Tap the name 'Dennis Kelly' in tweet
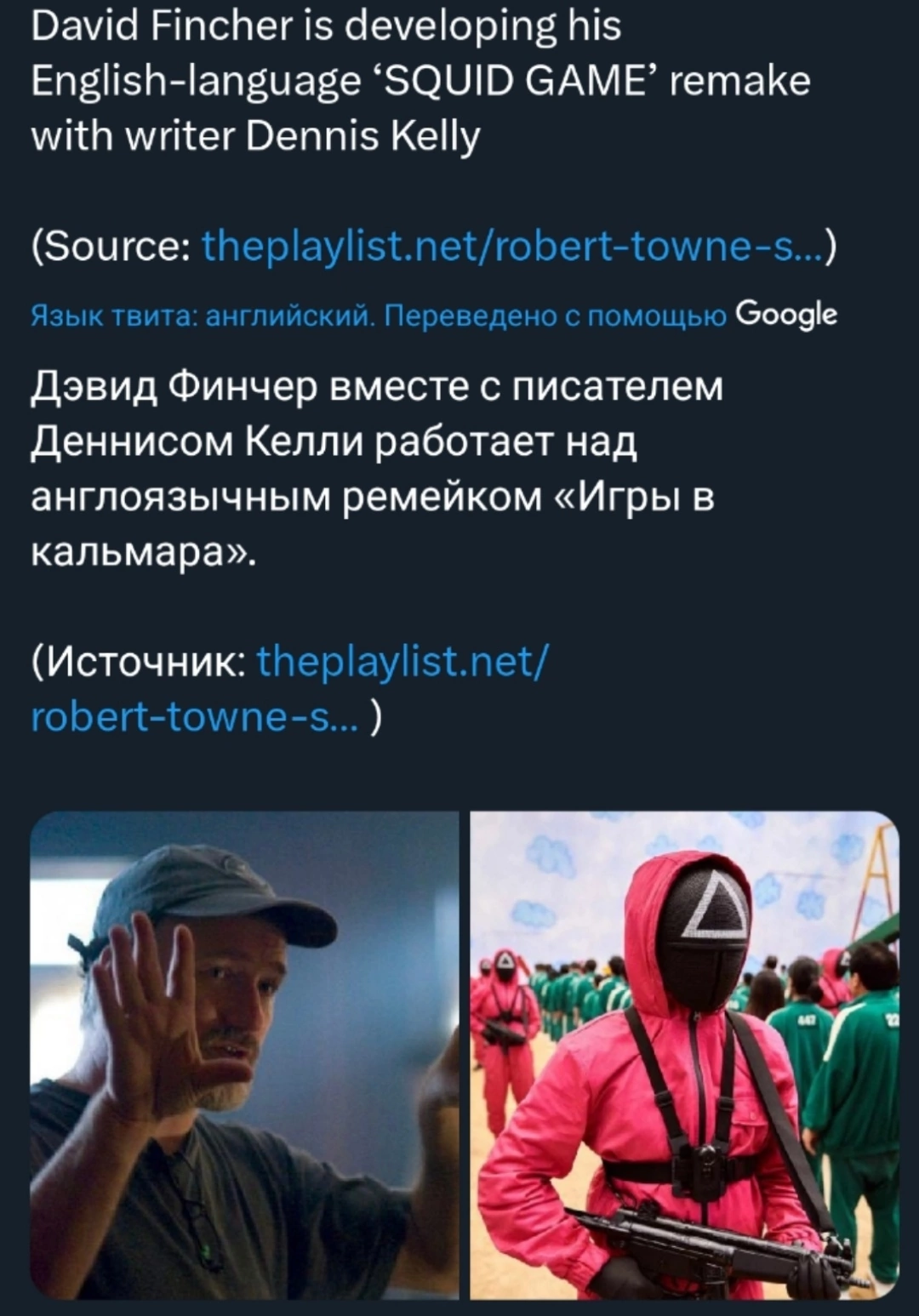 (362, 137)
